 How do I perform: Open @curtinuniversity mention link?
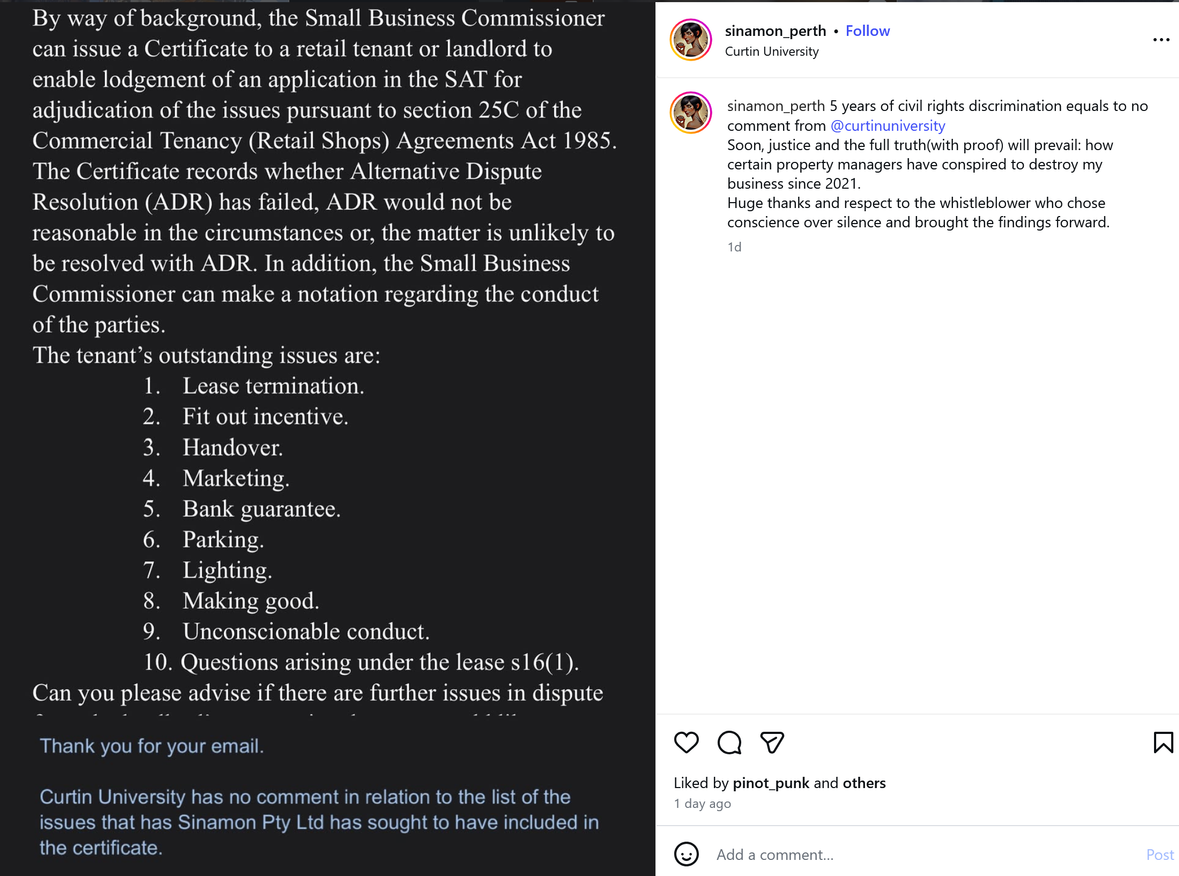tap(887, 126)
